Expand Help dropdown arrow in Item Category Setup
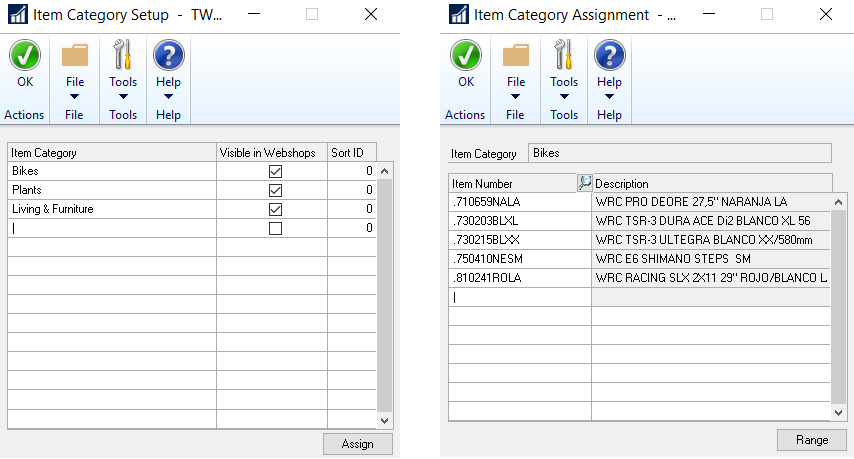The width and height of the screenshot is (854, 459). pyautogui.click(x=168, y=97)
